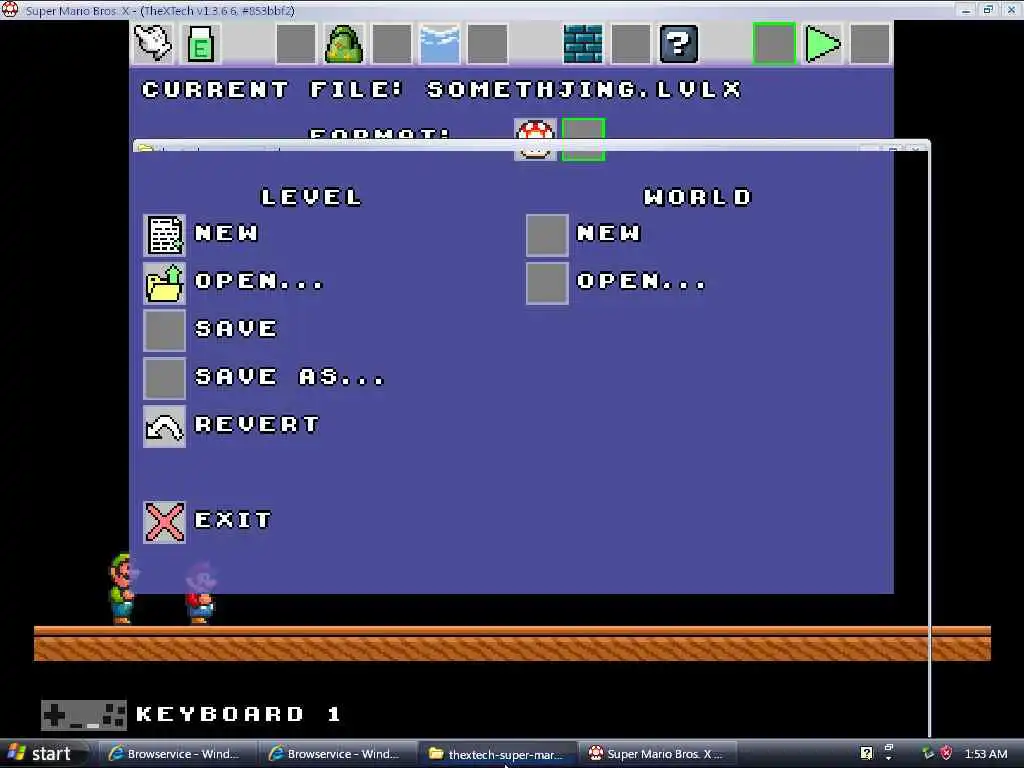Image resolution: width=1024 pixels, height=768 pixels.
Task: Click the red security shield tray icon
Action: [x=946, y=754]
